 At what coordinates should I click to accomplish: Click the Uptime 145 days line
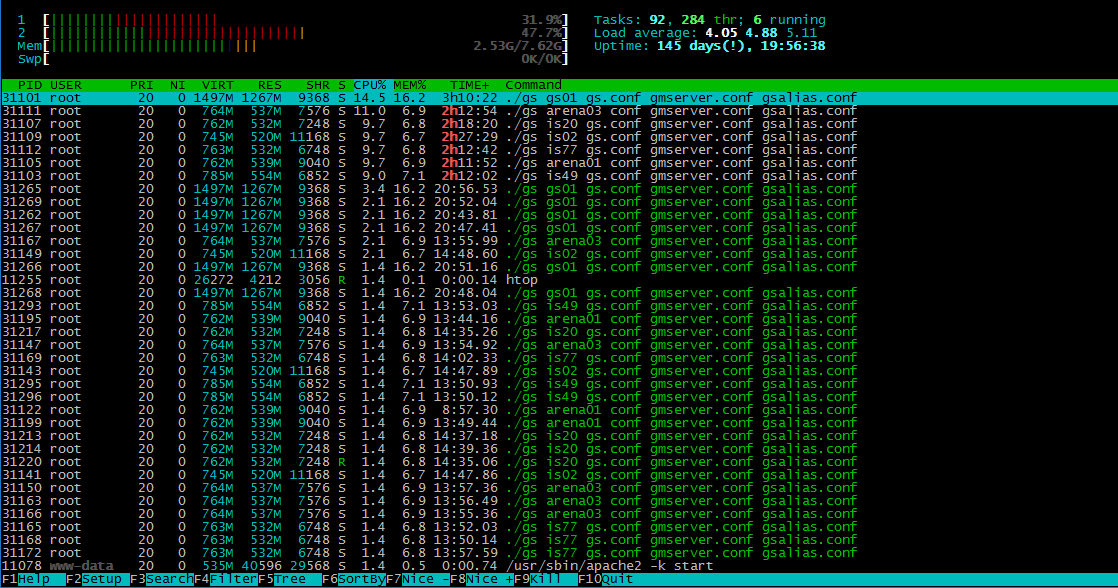point(709,46)
